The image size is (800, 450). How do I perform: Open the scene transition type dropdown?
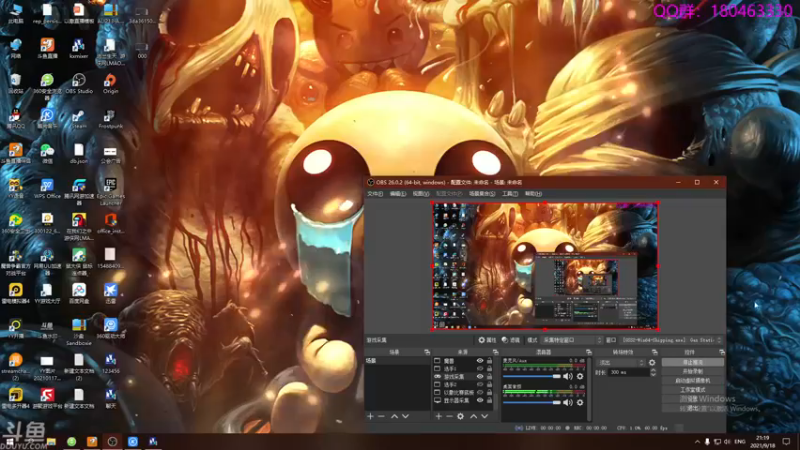point(621,363)
